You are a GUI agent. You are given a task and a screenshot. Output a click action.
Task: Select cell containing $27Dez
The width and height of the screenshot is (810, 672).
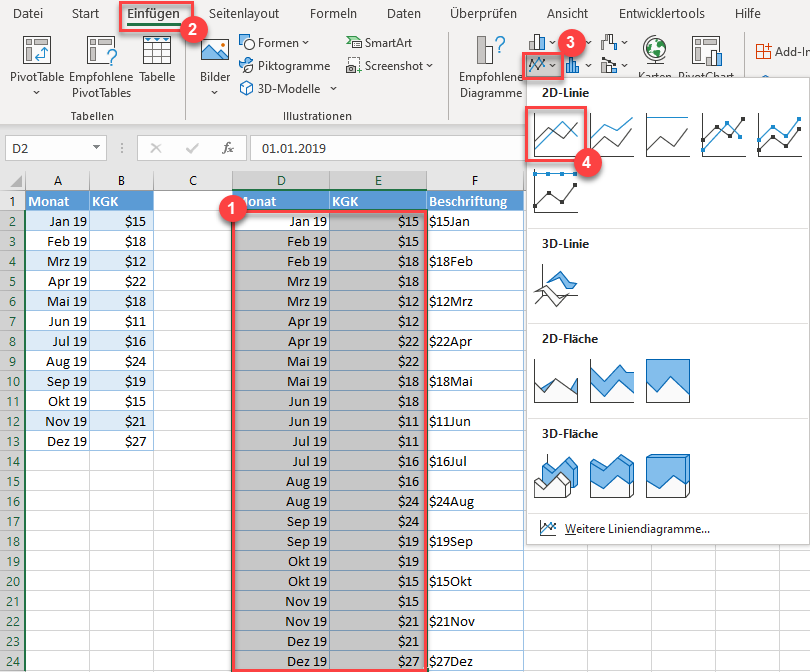pos(475,661)
